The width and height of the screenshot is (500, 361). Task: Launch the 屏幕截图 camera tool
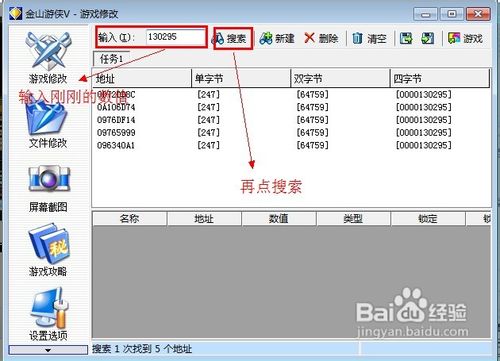[49, 189]
